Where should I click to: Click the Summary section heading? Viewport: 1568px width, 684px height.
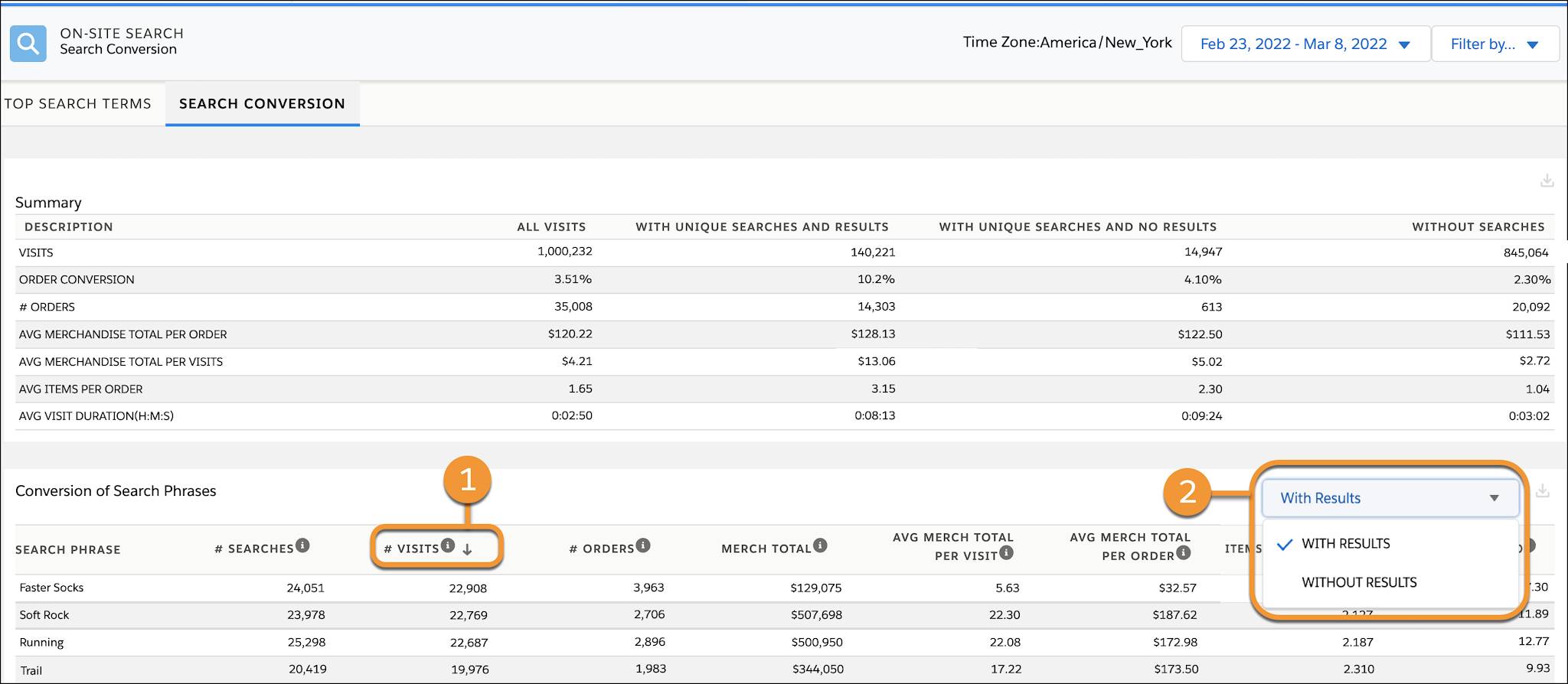pos(48,203)
